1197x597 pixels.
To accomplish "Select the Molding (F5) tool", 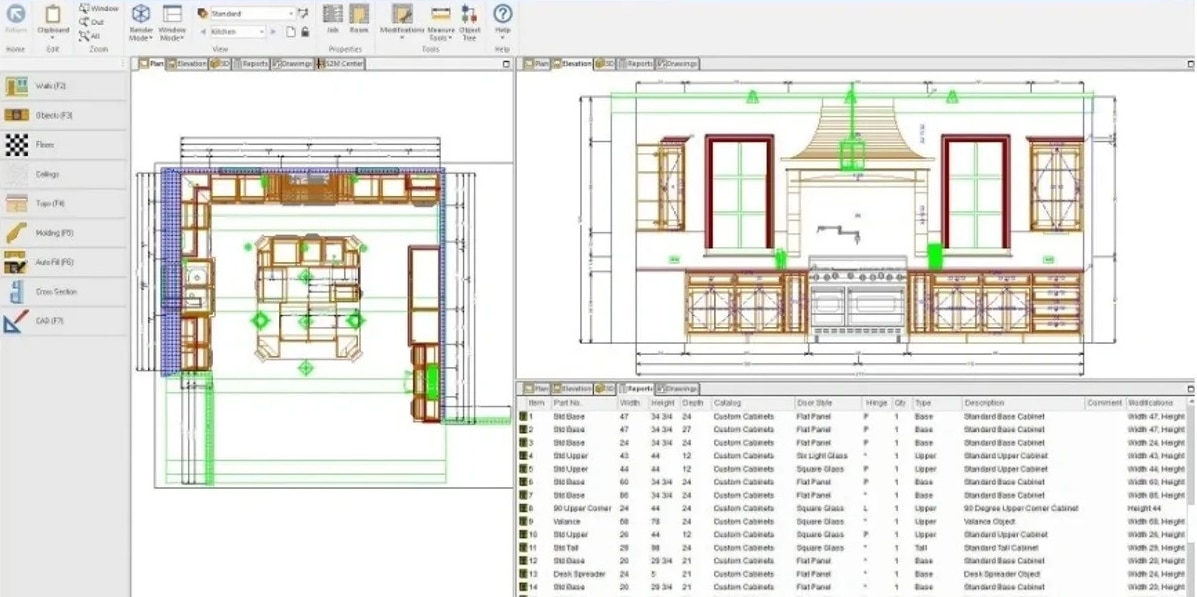I will (x=63, y=233).
